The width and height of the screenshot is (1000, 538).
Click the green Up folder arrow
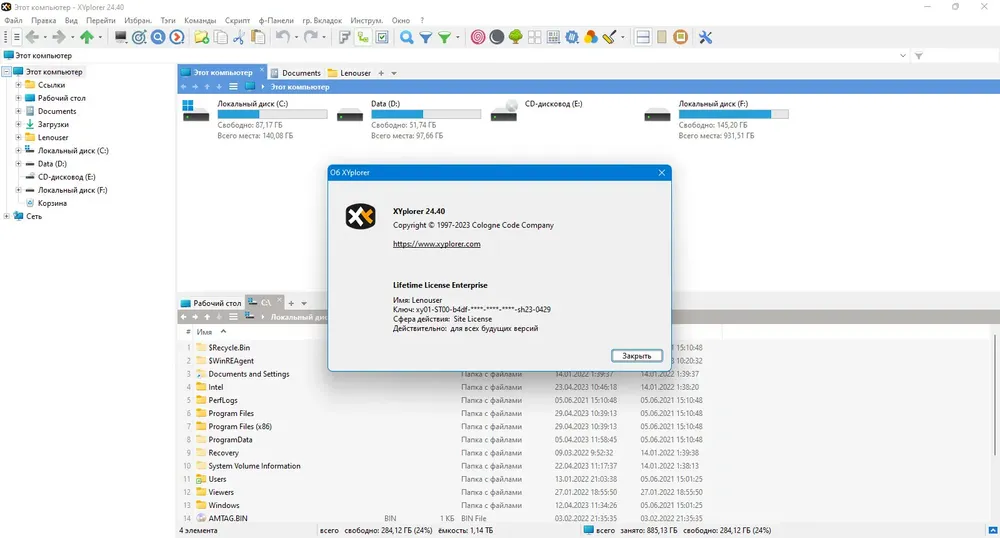pyautogui.click(x=87, y=37)
